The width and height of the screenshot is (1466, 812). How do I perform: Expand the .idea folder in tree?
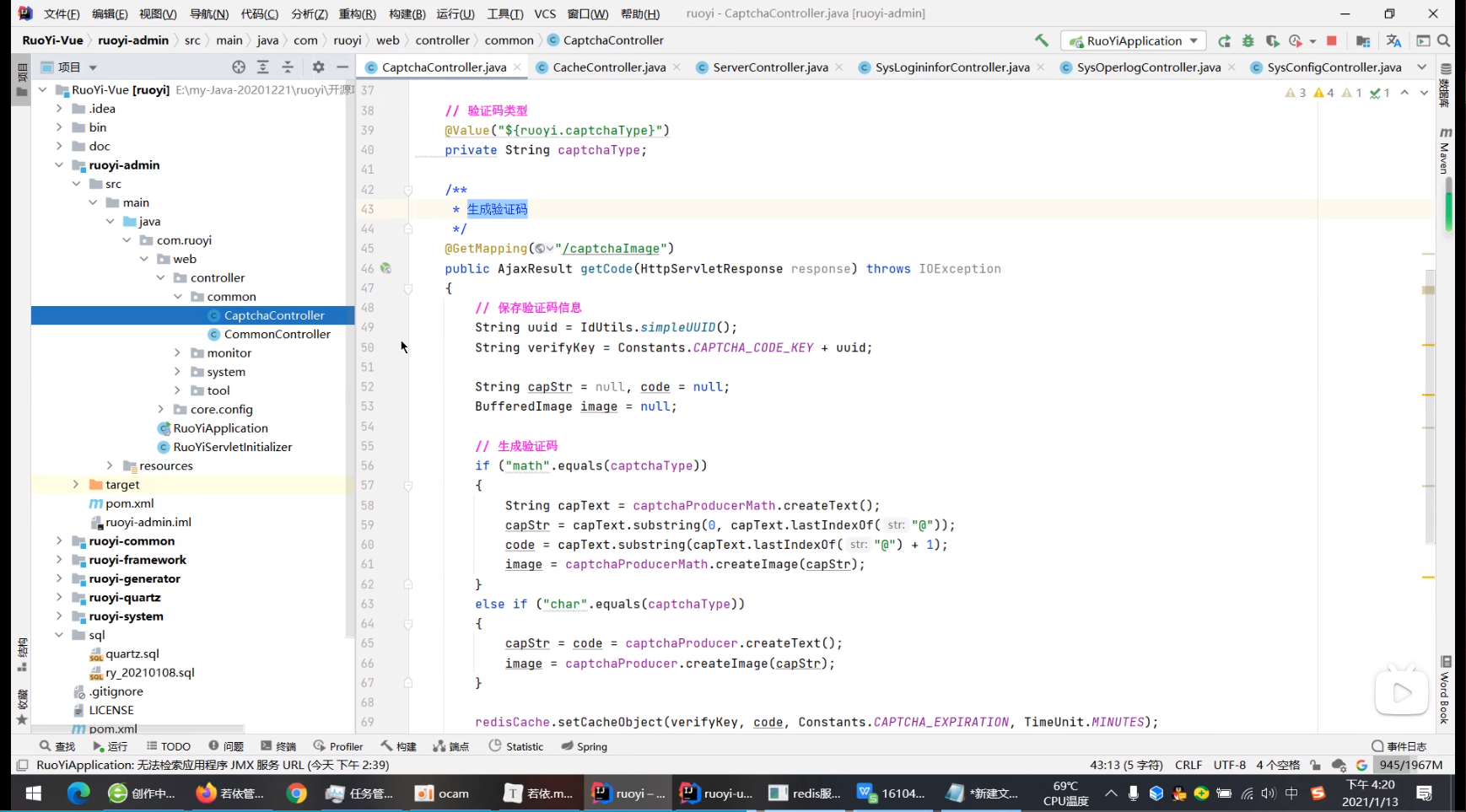[x=59, y=108]
